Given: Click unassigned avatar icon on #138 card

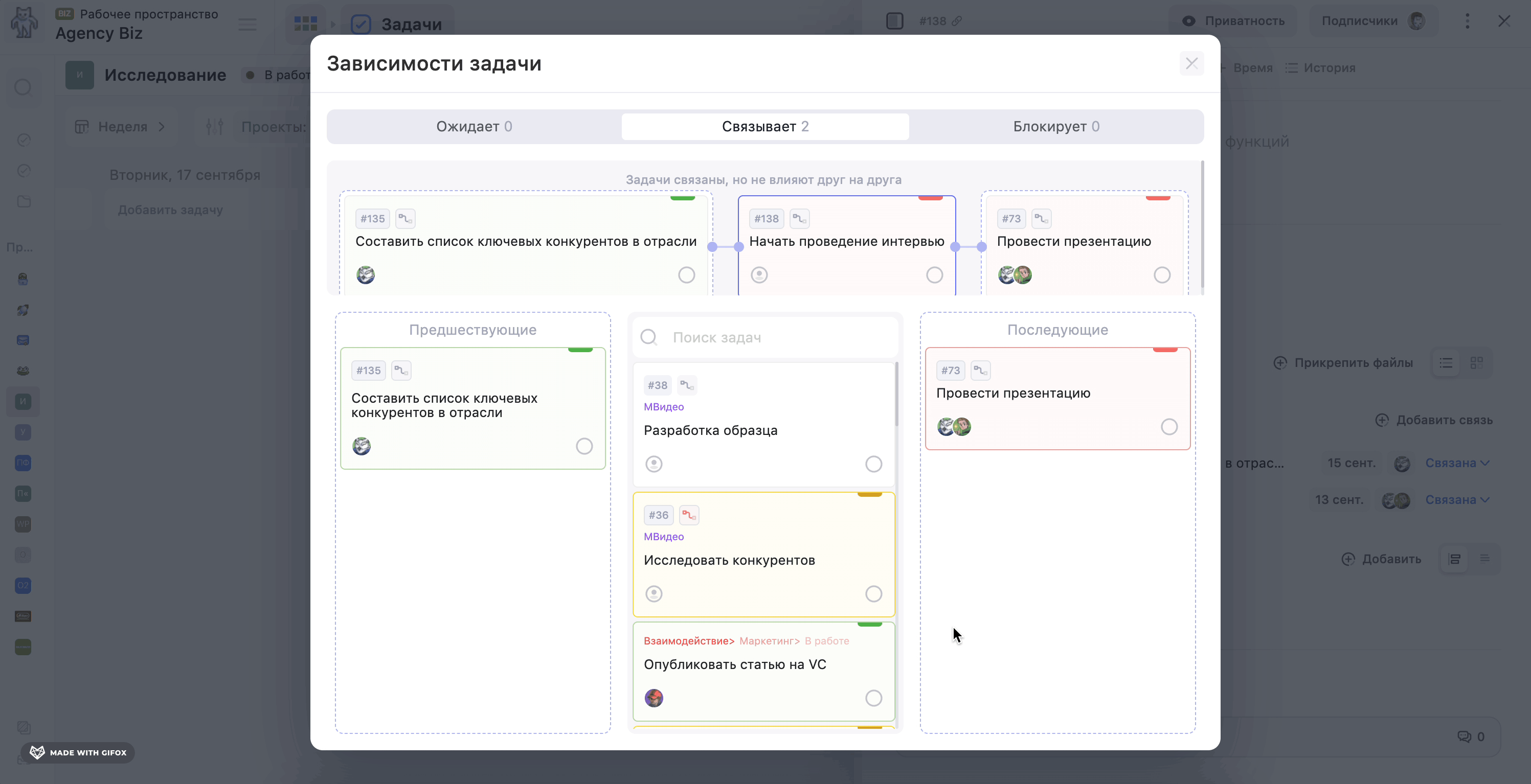Looking at the screenshot, I should pyautogui.click(x=759, y=275).
